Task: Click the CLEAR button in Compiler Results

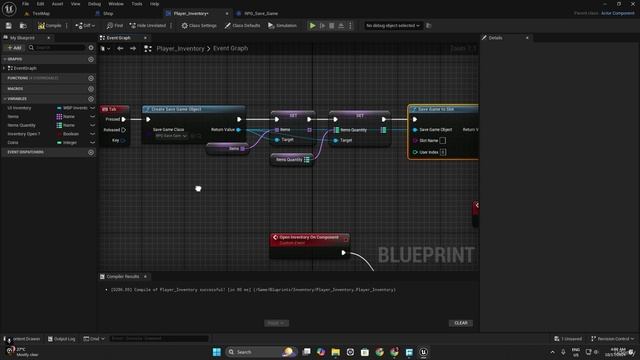Action: (461, 323)
